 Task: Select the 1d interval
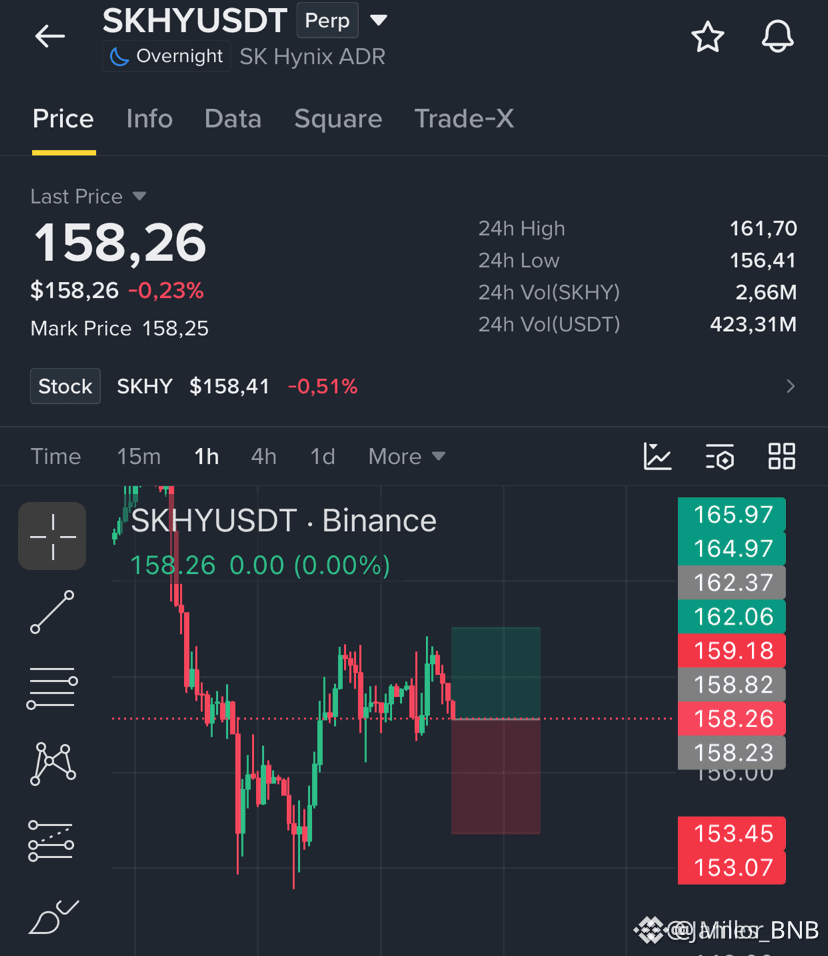323,457
